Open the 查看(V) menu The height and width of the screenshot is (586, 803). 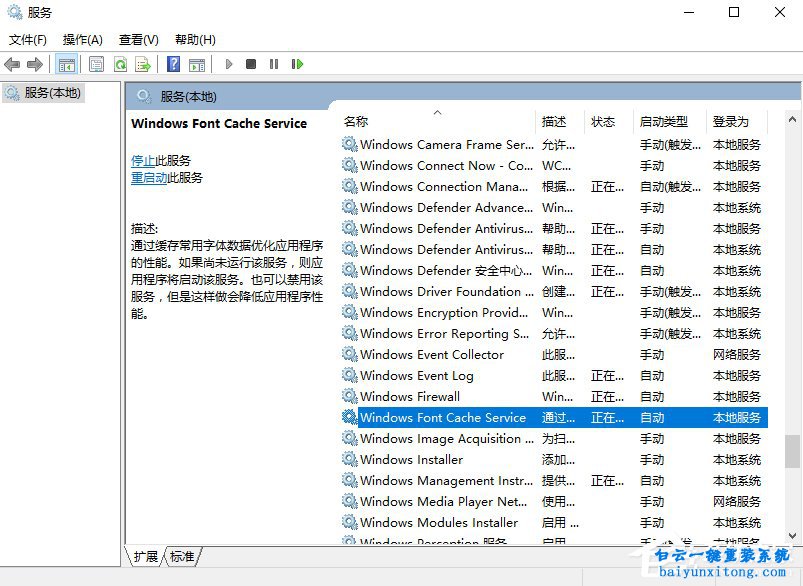click(138, 39)
